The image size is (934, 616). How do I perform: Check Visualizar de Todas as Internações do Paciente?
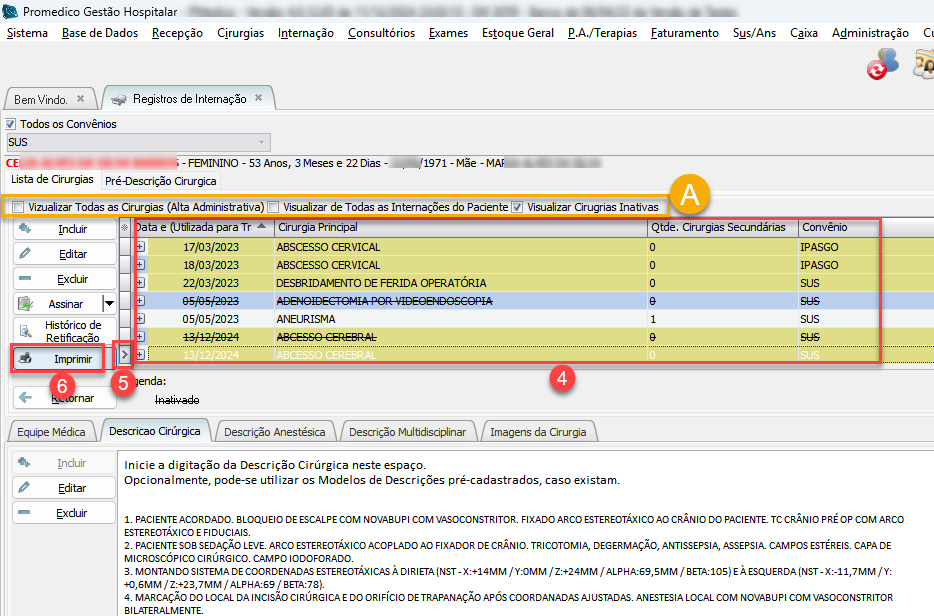point(273,207)
